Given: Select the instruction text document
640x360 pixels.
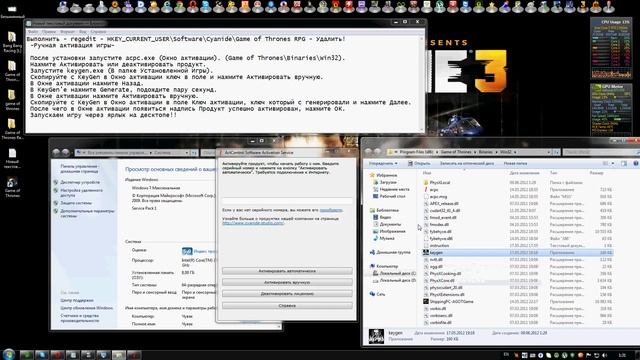Looking at the screenshot, I should point(439,246).
